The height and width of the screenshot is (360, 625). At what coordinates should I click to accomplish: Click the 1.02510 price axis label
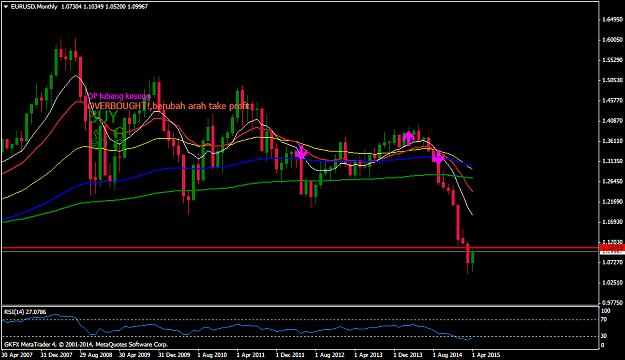click(x=613, y=283)
